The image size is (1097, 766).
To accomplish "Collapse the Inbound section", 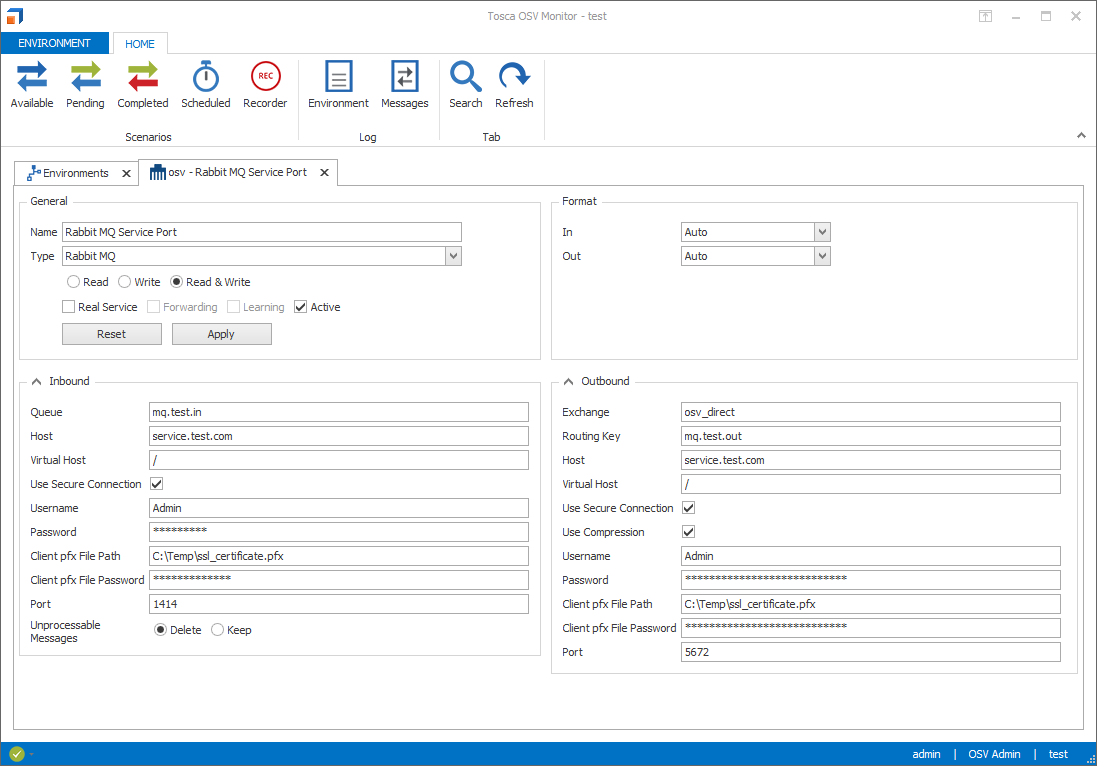I will (37, 381).
